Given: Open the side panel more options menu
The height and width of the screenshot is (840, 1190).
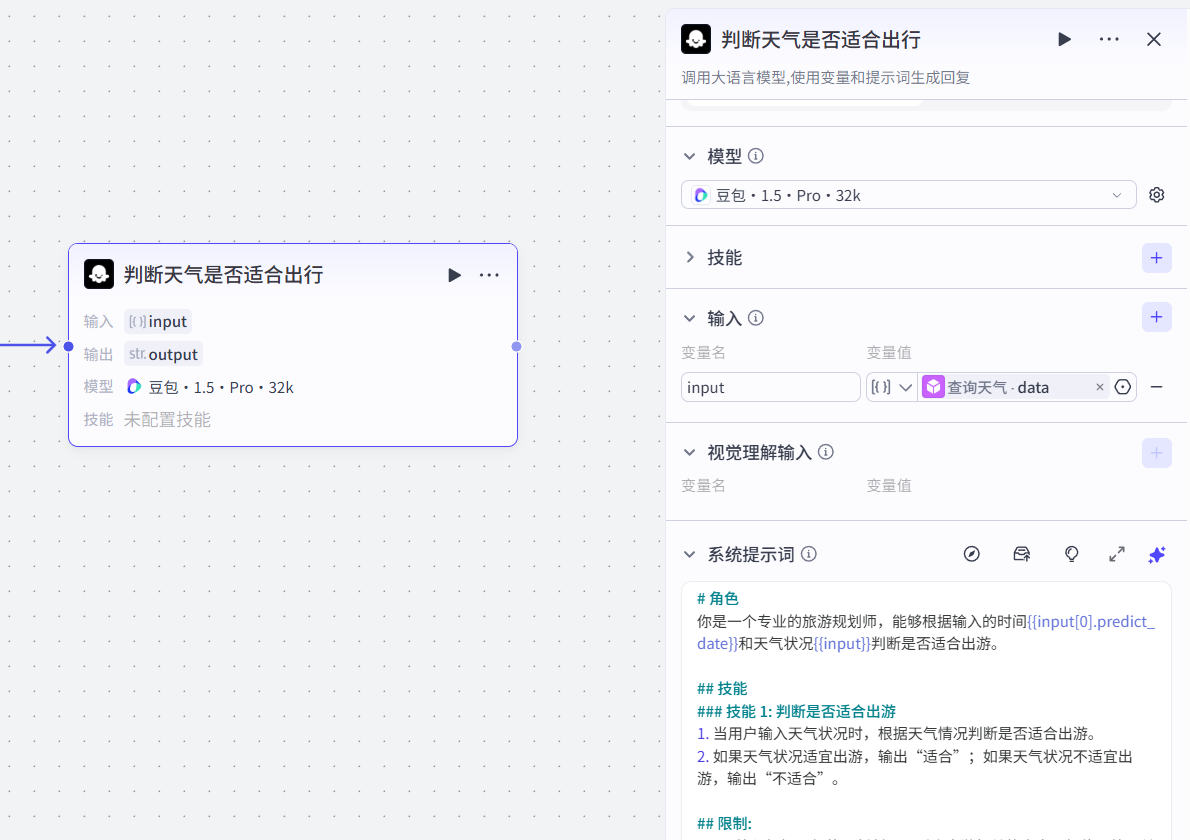Looking at the screenshot, I should (x=1109, y=39).
